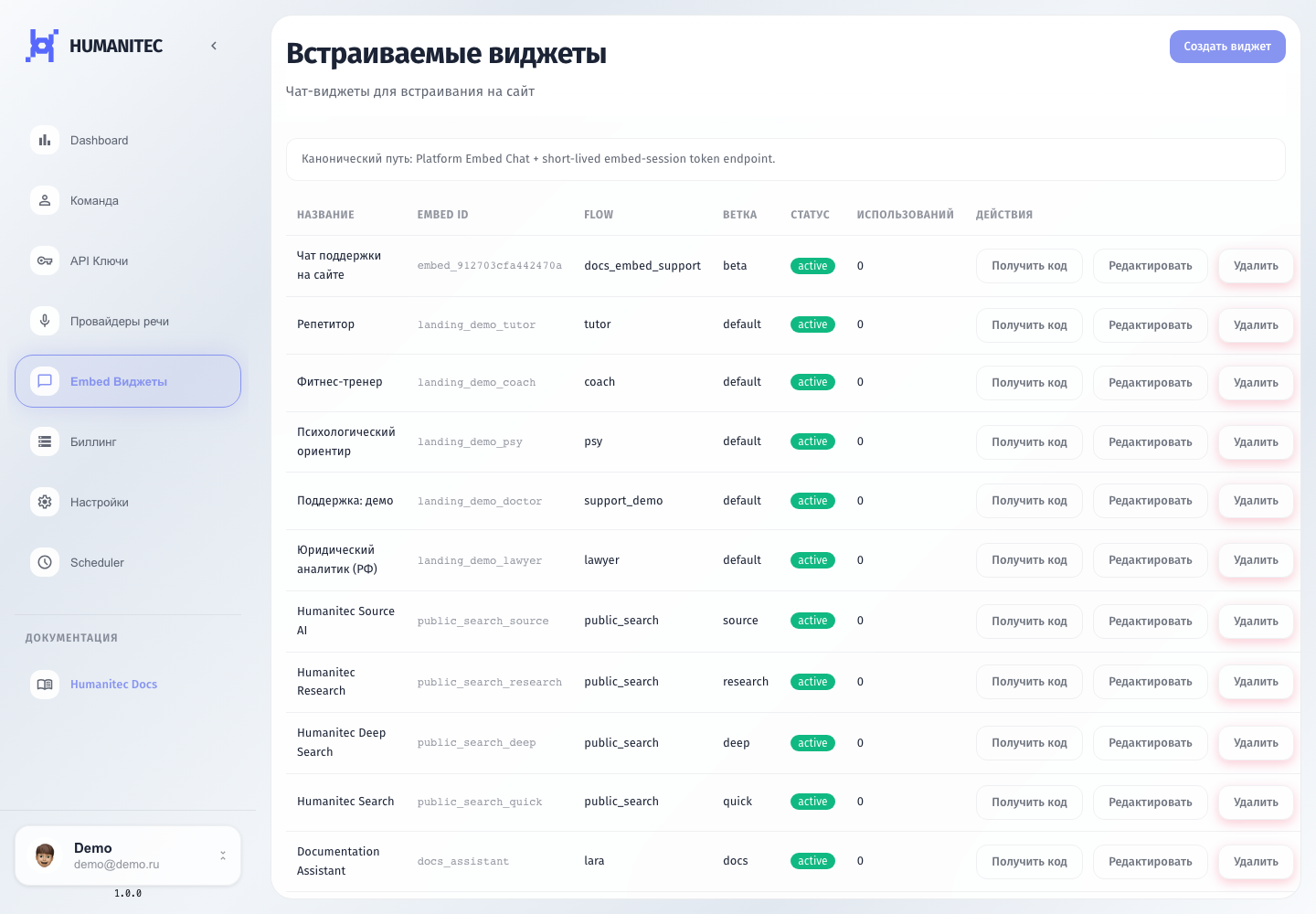Delete the Юридический аналитик widget
The height and width of the screenshot is (914, 1316).
click(1256, 560)
